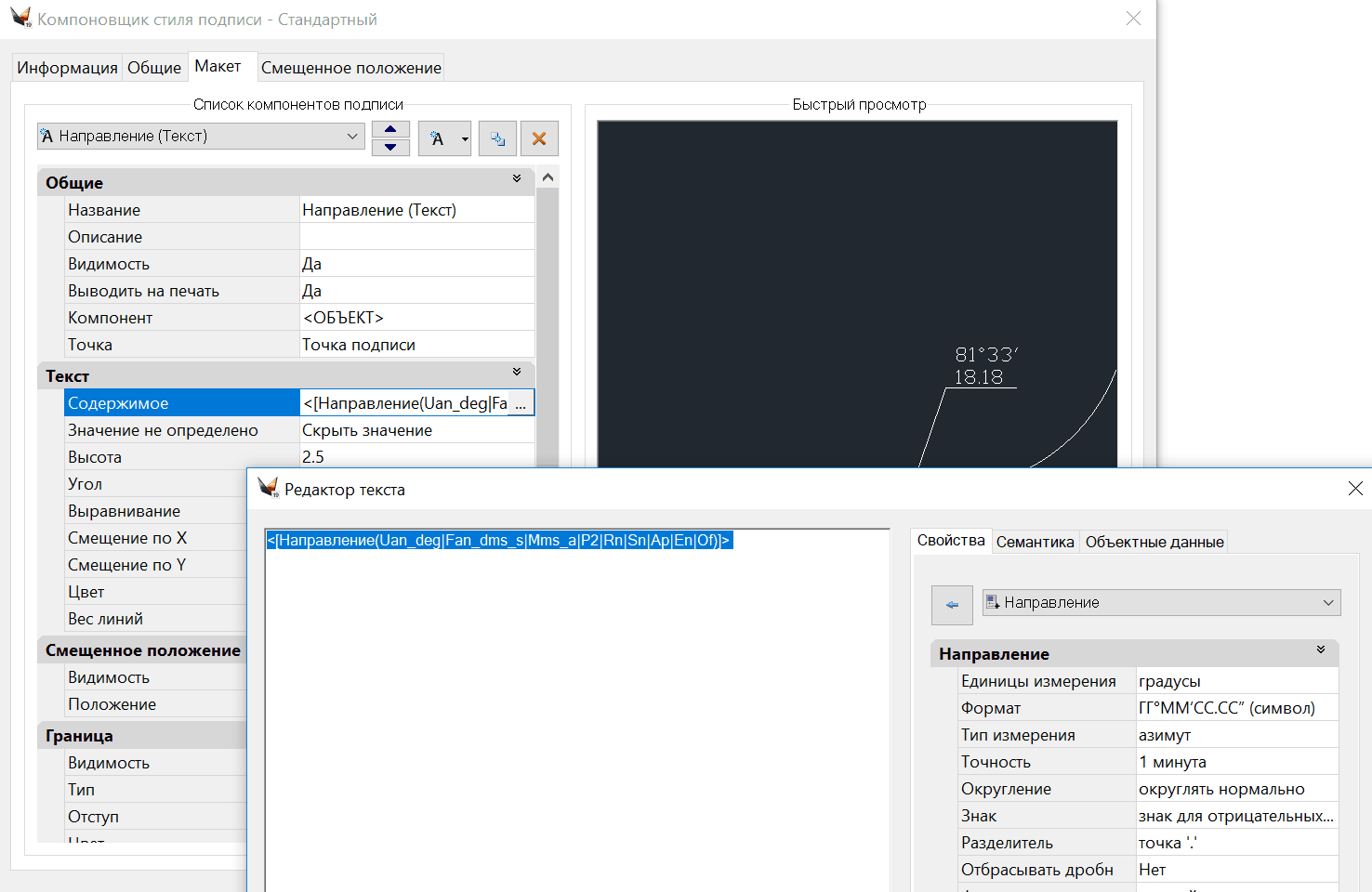Move component down with the down arrow
Image resolution: width=1372 pixels, height=892 pixels.
[x=390, y=147]
